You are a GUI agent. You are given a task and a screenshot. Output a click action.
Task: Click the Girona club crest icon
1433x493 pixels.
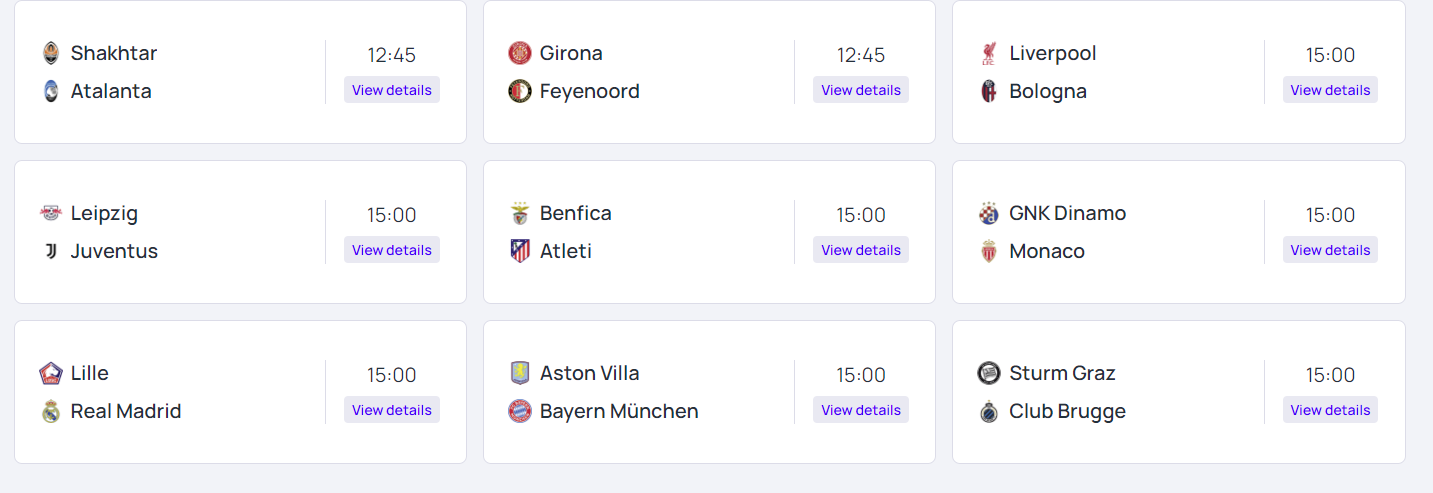click(519, 53)
